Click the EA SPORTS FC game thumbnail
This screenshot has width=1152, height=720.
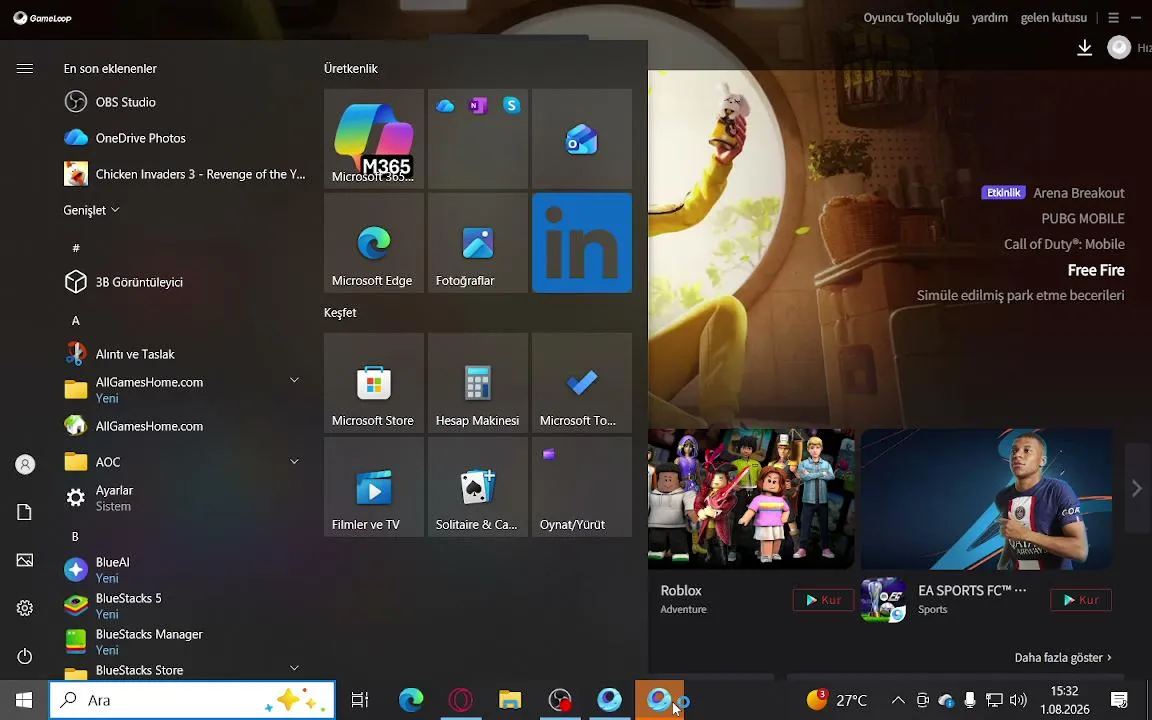click(986, 499)
